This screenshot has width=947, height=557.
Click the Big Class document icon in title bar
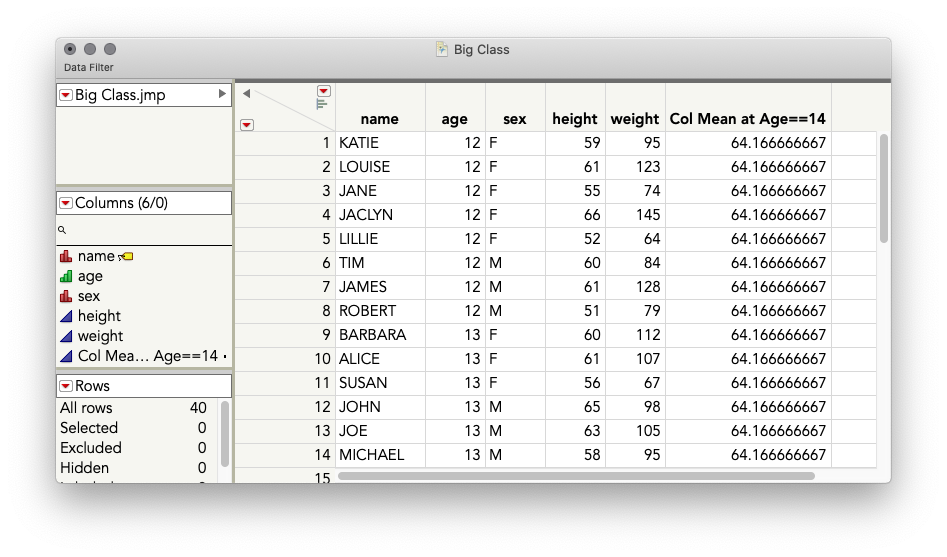tap(442, 49)
